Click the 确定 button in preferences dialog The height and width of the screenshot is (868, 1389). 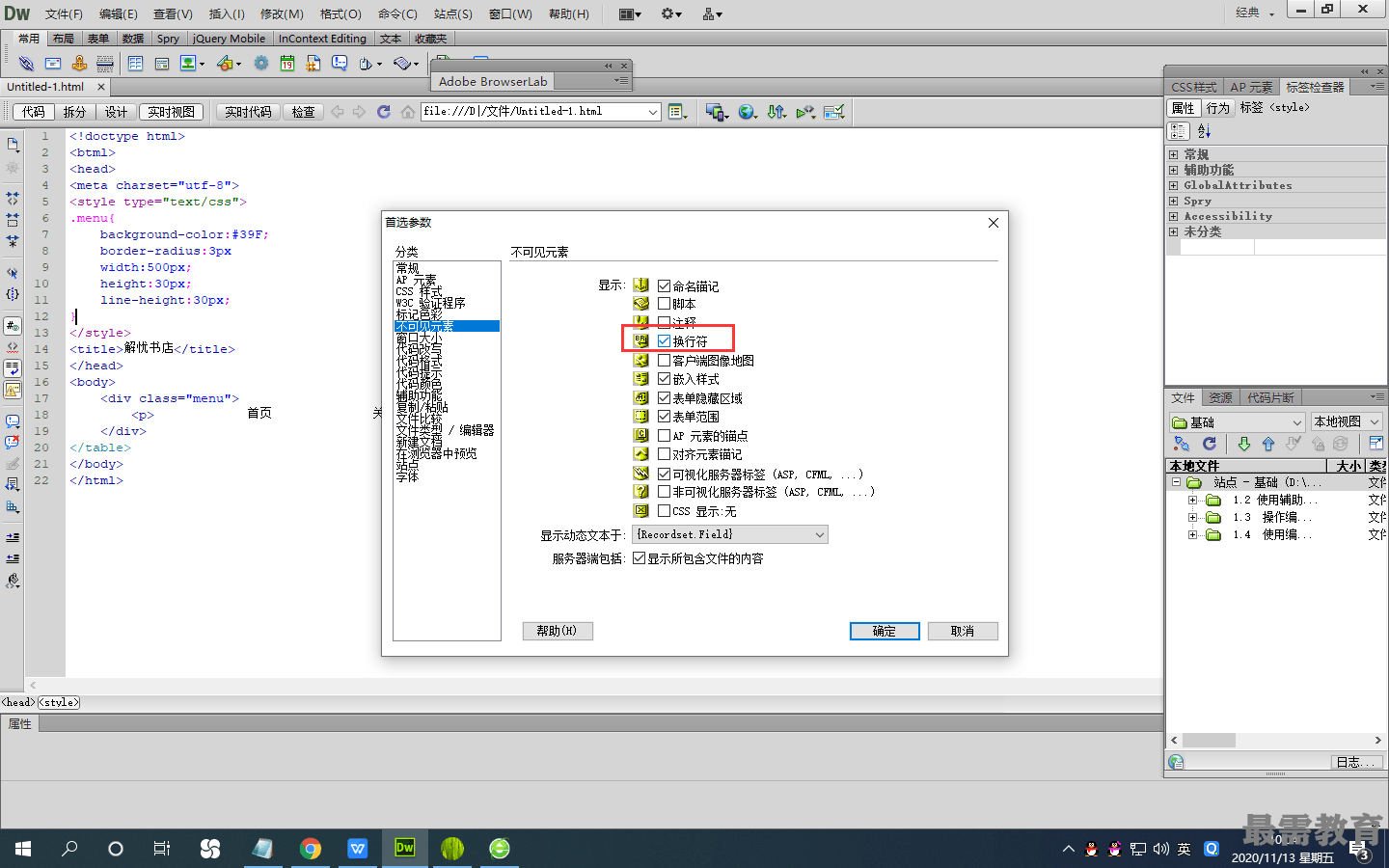pos(885,631)
